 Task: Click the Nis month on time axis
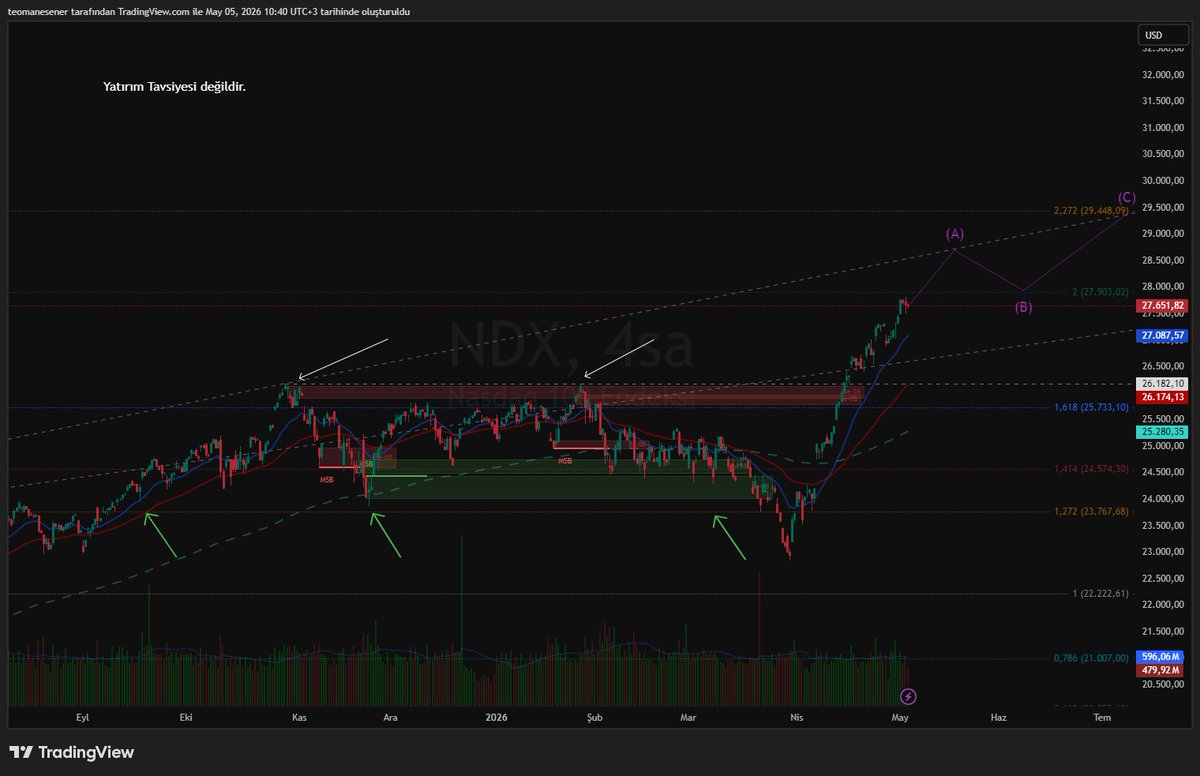pyautogui.click(x=796, y=717)
